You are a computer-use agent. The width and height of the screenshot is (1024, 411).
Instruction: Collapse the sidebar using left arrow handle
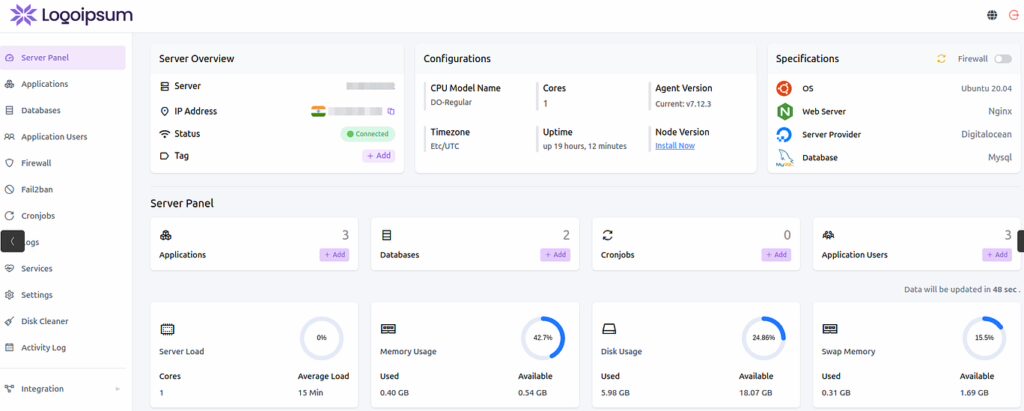click(12, 241)
